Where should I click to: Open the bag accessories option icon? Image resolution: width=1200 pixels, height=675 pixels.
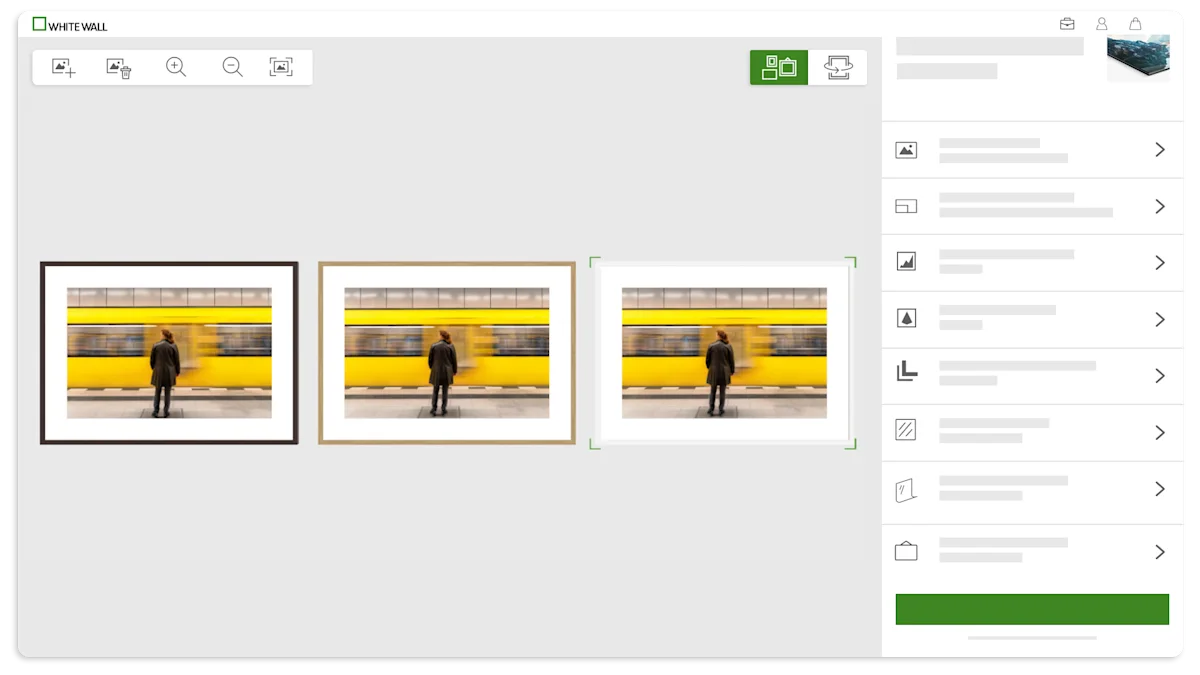pos(906,551)
